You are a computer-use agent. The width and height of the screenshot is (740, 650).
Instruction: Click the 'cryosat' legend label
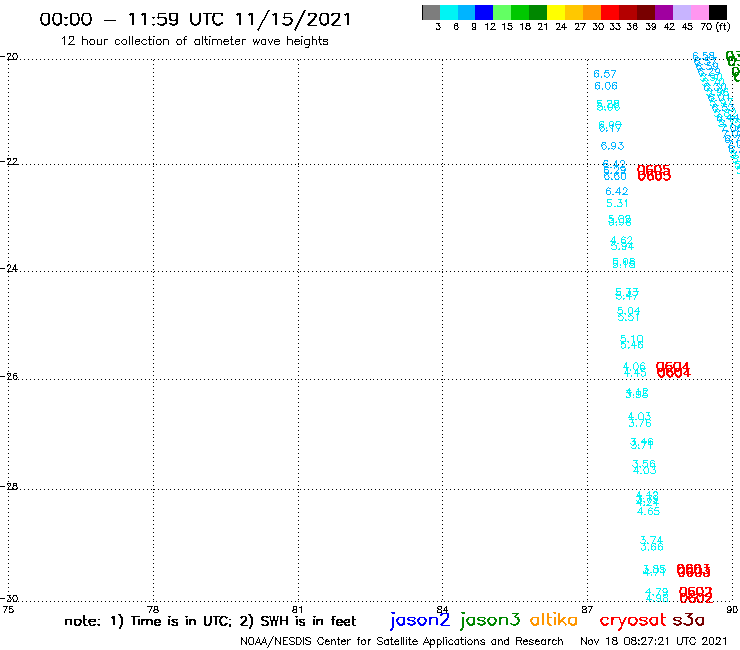pos(632,620)
